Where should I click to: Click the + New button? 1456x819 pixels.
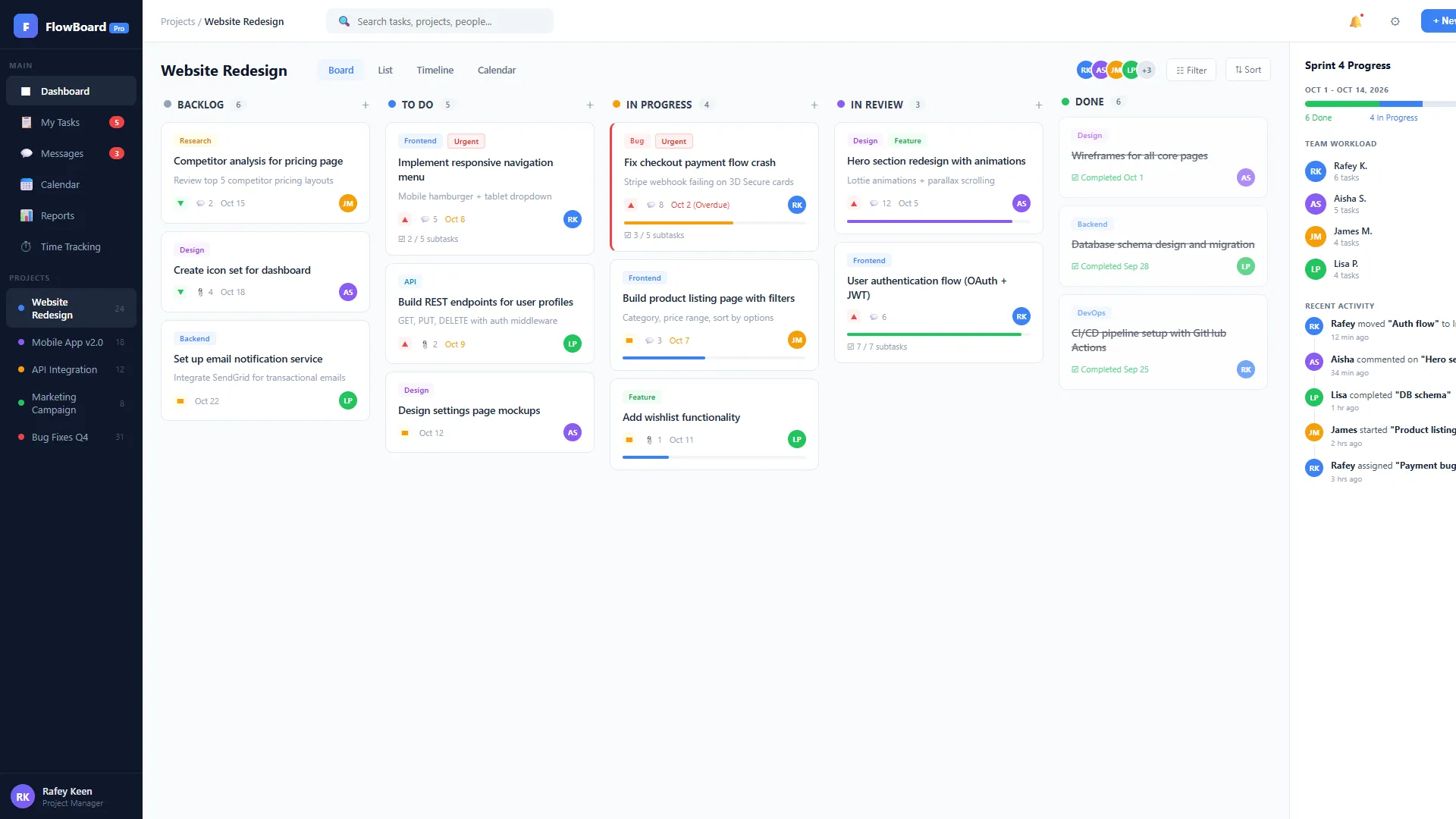(x=1439, y=21)
